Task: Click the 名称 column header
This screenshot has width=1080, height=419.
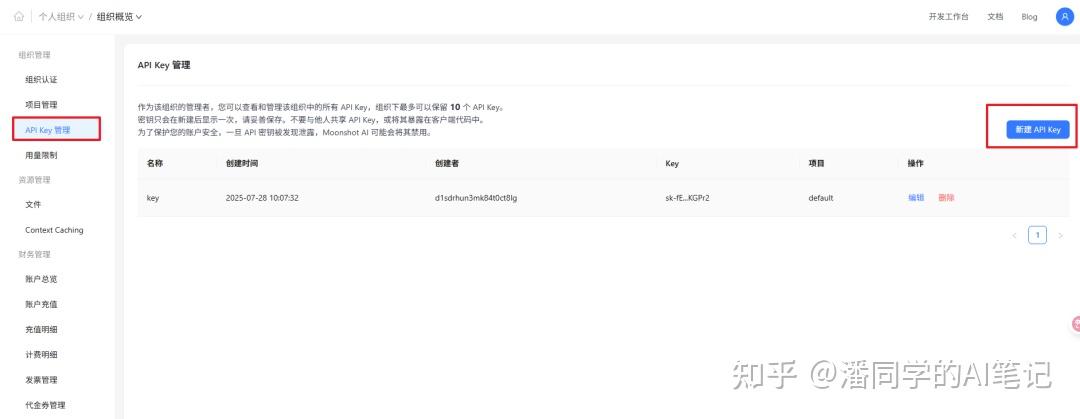Action: click(155, 164)
